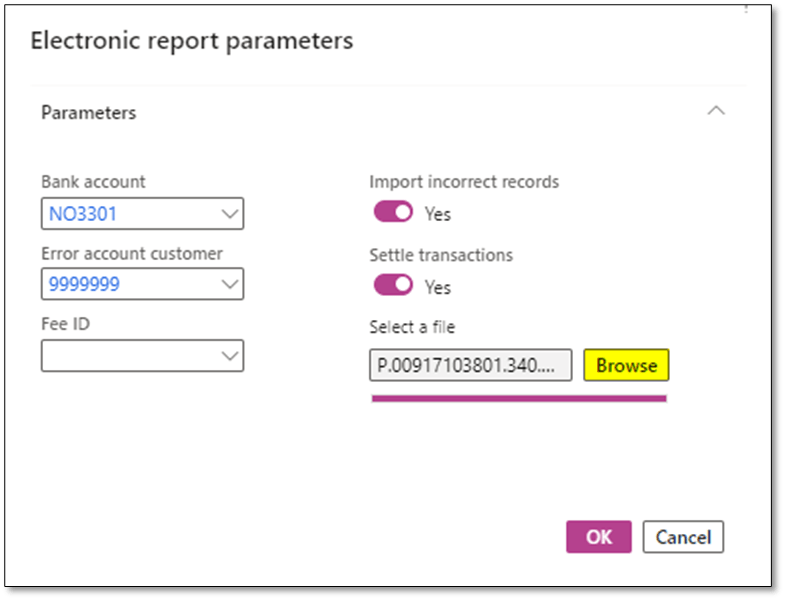Click the Select a file label
This screenshot has width=785, height=600.
pos(412,327)
